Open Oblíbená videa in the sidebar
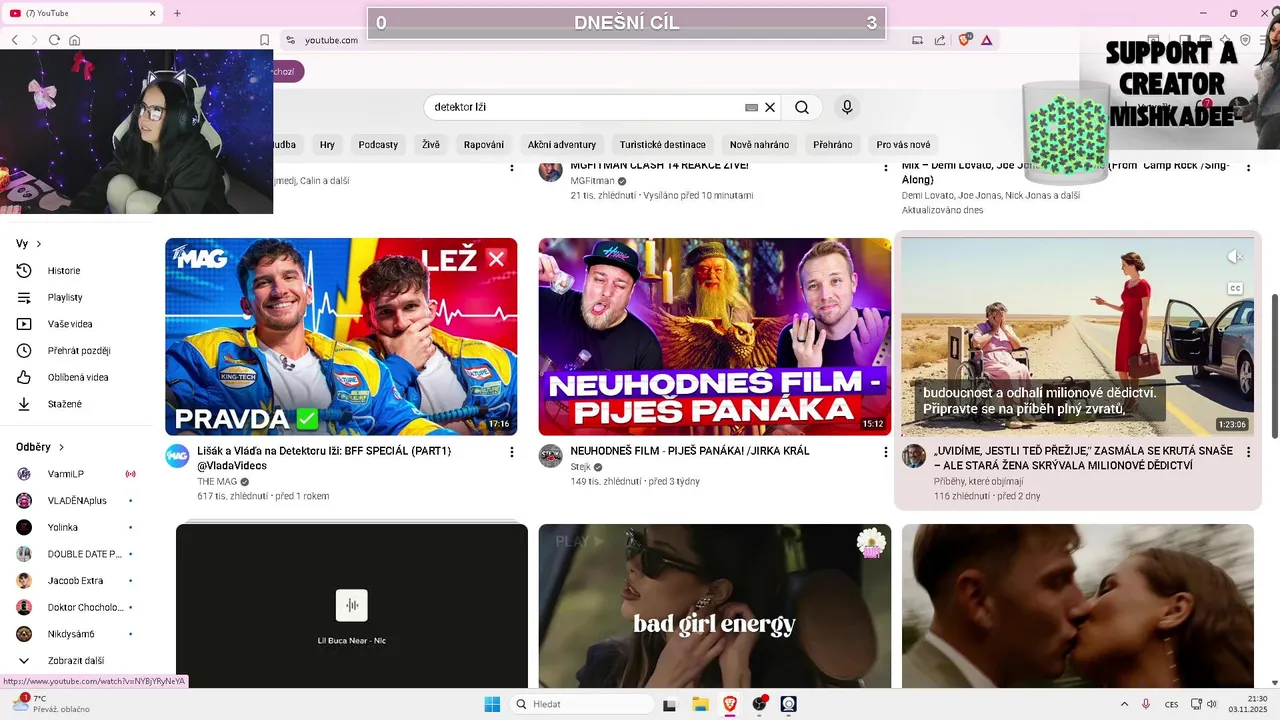The width and height of the screenshot is (1280, 720). tap(77, 377)
